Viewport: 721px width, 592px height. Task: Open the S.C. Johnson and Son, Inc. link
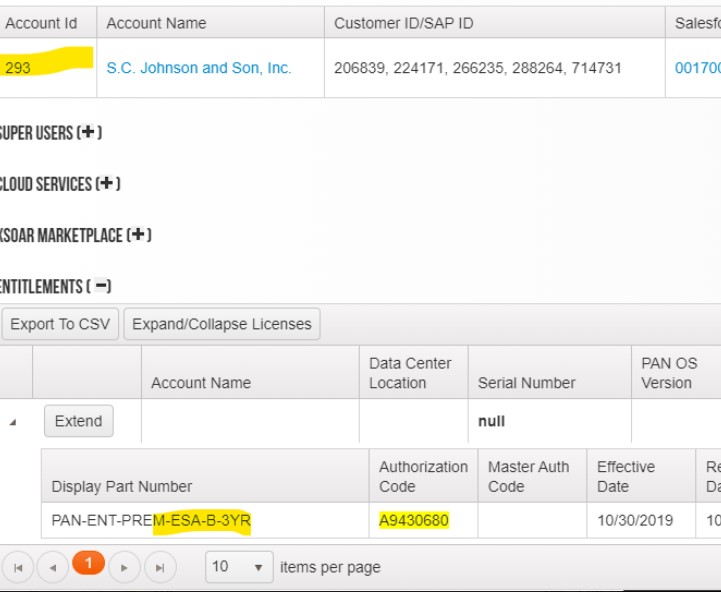tap(199, 68)
